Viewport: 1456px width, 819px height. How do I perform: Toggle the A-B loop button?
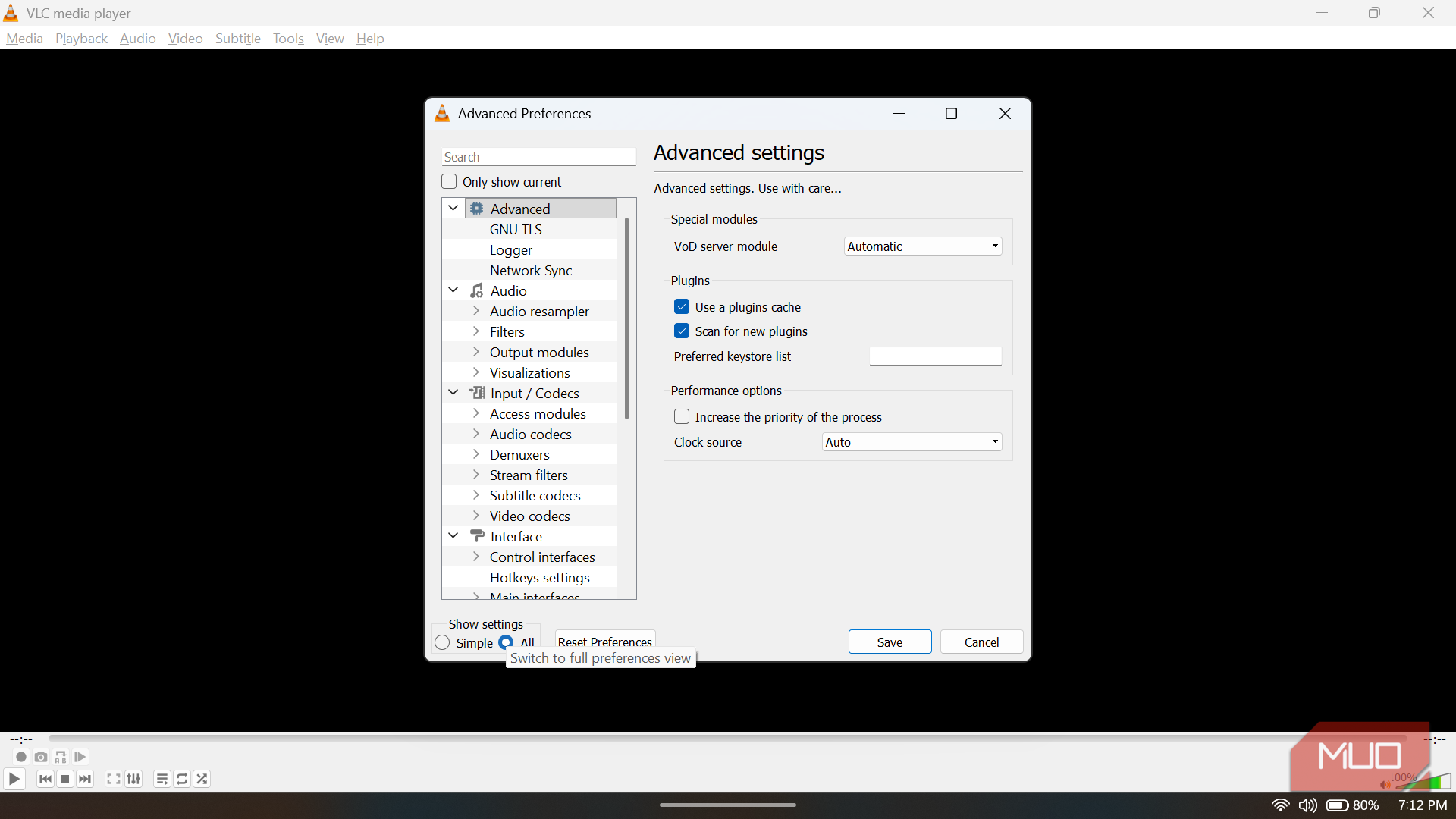pos(61,757)
